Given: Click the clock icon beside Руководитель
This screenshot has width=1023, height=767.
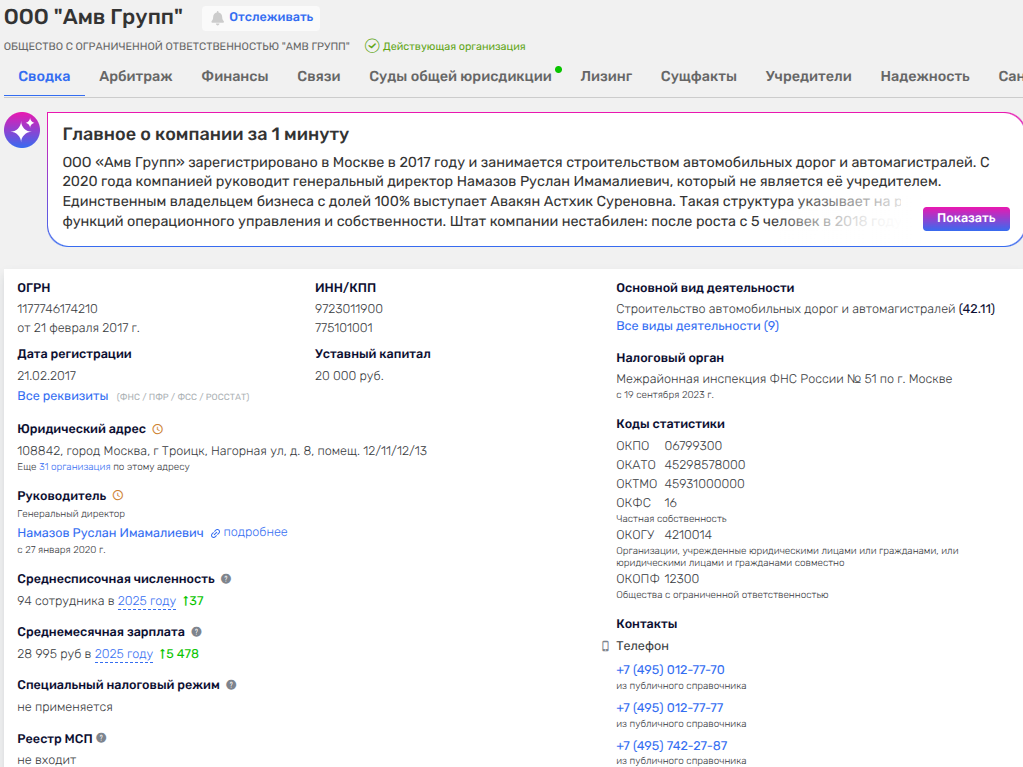Looking at the screenshot, I should [x=118, y=496].
